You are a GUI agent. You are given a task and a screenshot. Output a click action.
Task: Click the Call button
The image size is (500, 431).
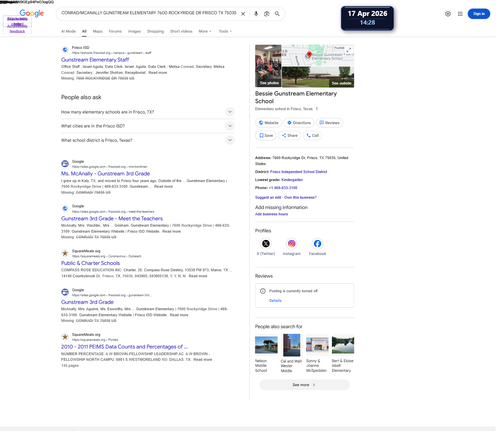pos(313,135)
